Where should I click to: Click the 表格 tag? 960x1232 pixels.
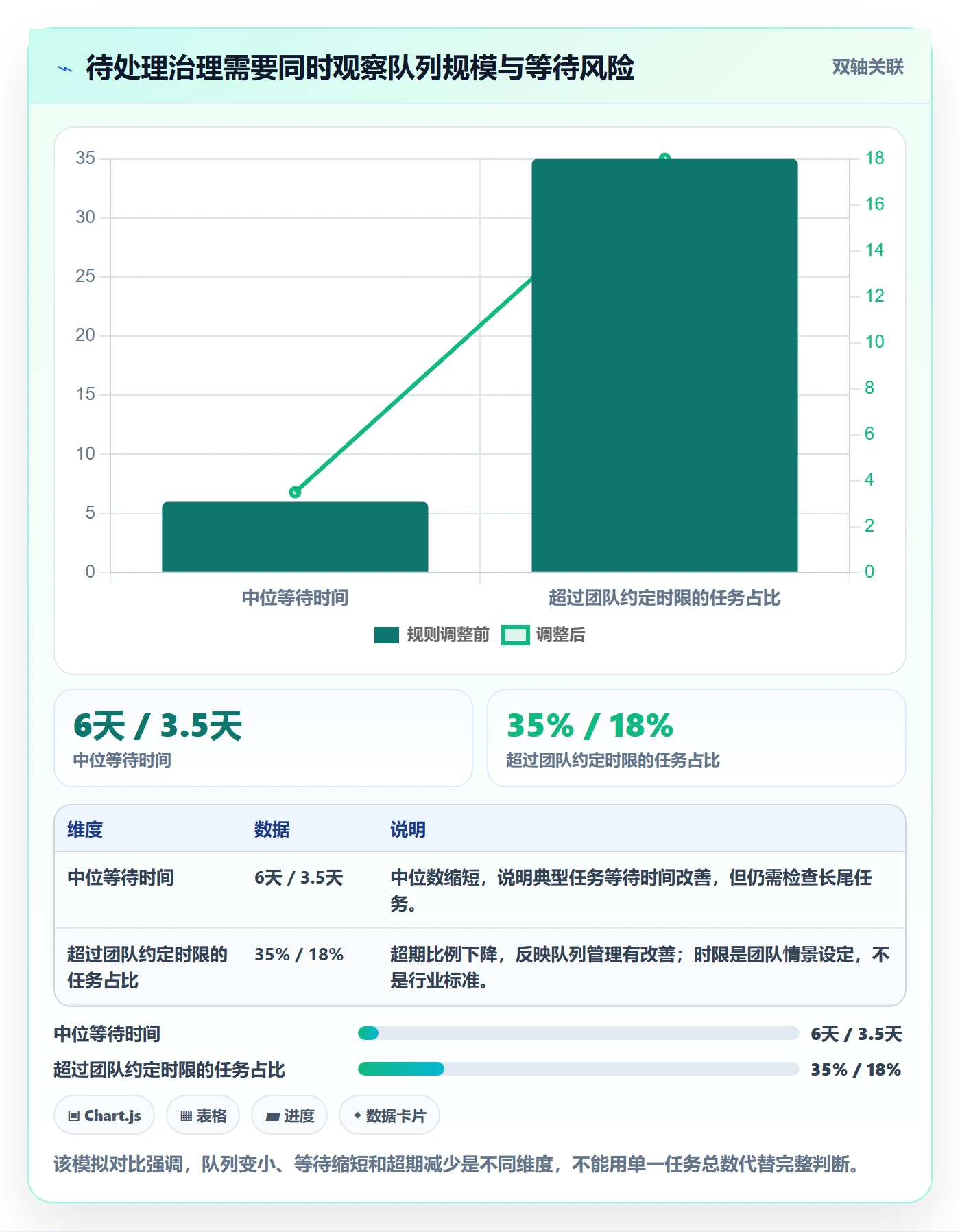[x=203, y=1115]
